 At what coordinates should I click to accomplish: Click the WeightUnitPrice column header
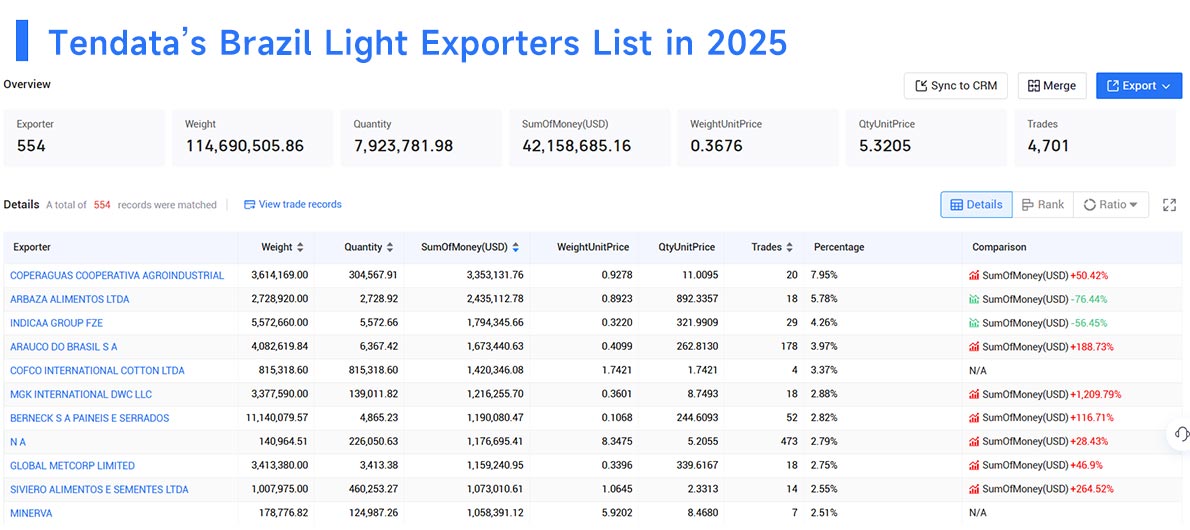(x=593, y=247)
